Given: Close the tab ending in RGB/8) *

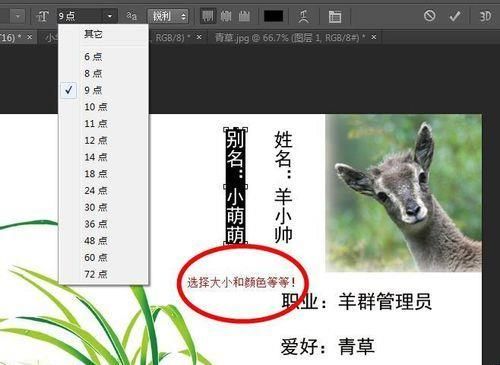Looking at the screenshot, I should (x=199, y=37).
